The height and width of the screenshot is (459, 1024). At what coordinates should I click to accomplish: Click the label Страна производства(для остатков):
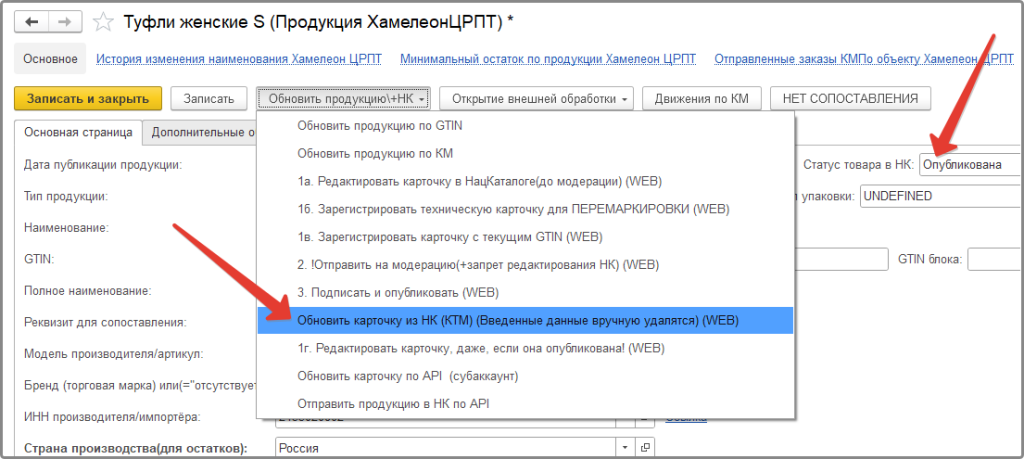click(x=136, y=448)
